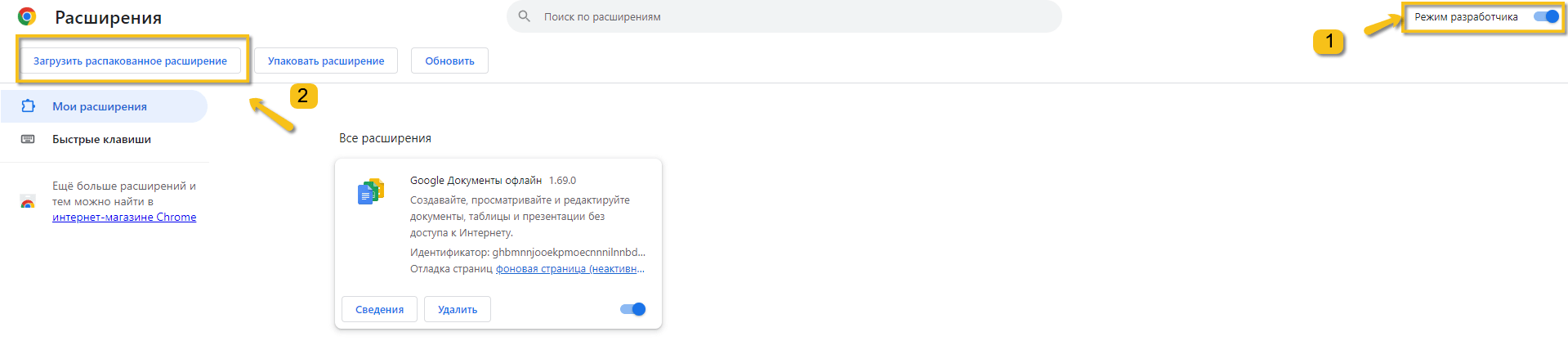Open the интернет-магазине Chrome link

124,217
